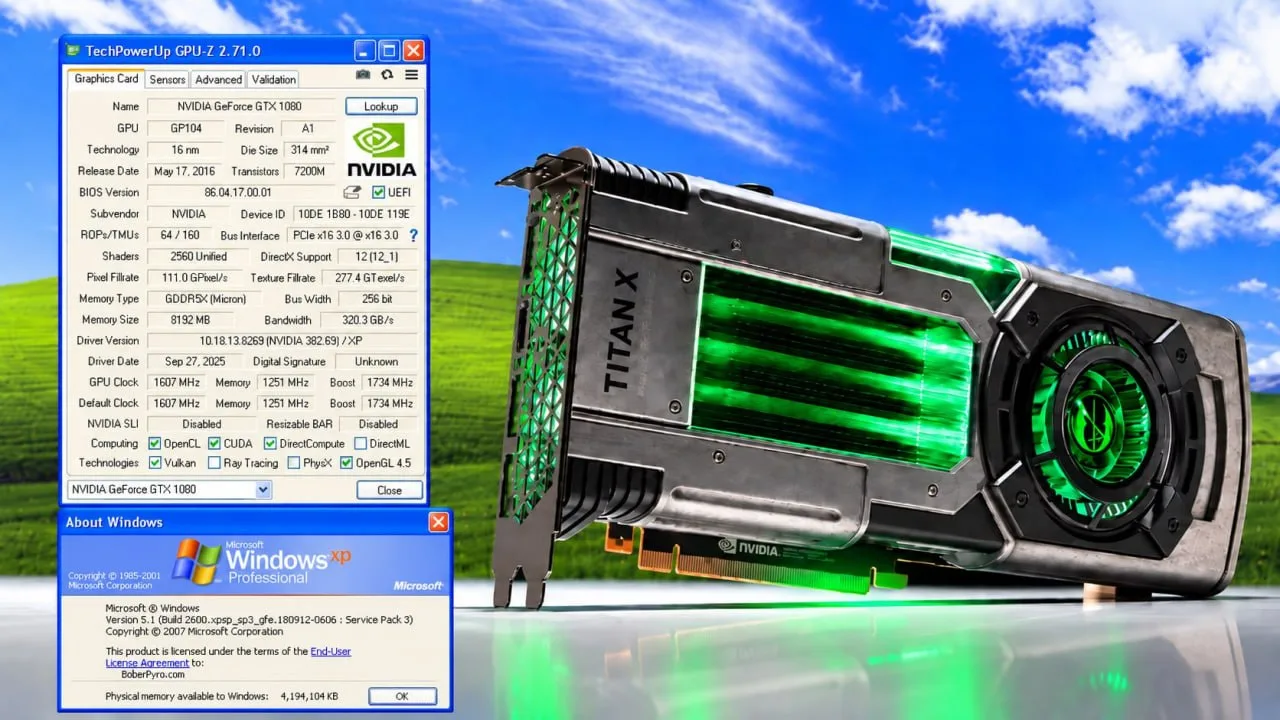Toggle the UEFI checkbox
This screenshot has width=1280, height=720.
pos(378,192)
